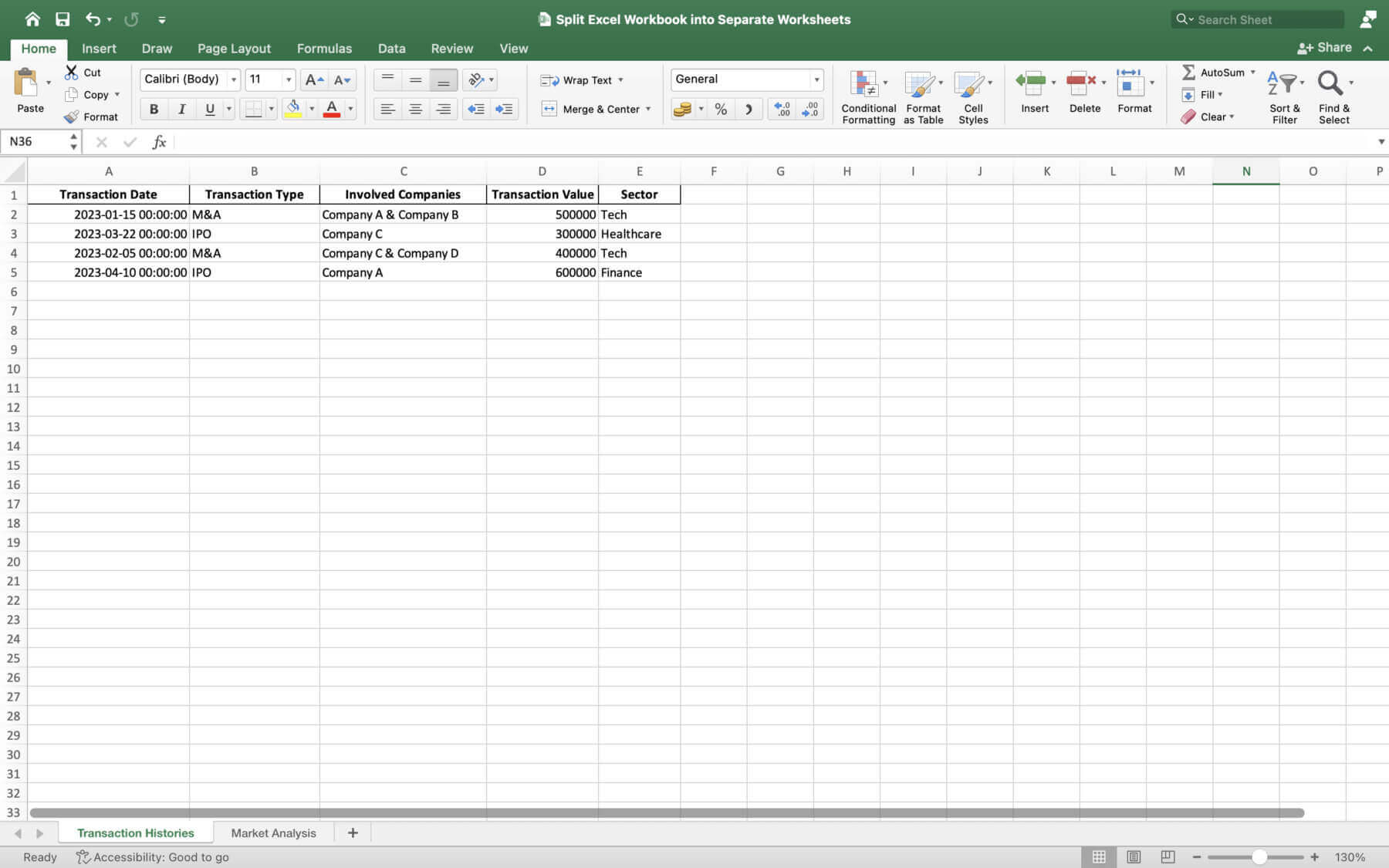Center text horizontally
1389x868 pixels.
(x=415, y=109)
